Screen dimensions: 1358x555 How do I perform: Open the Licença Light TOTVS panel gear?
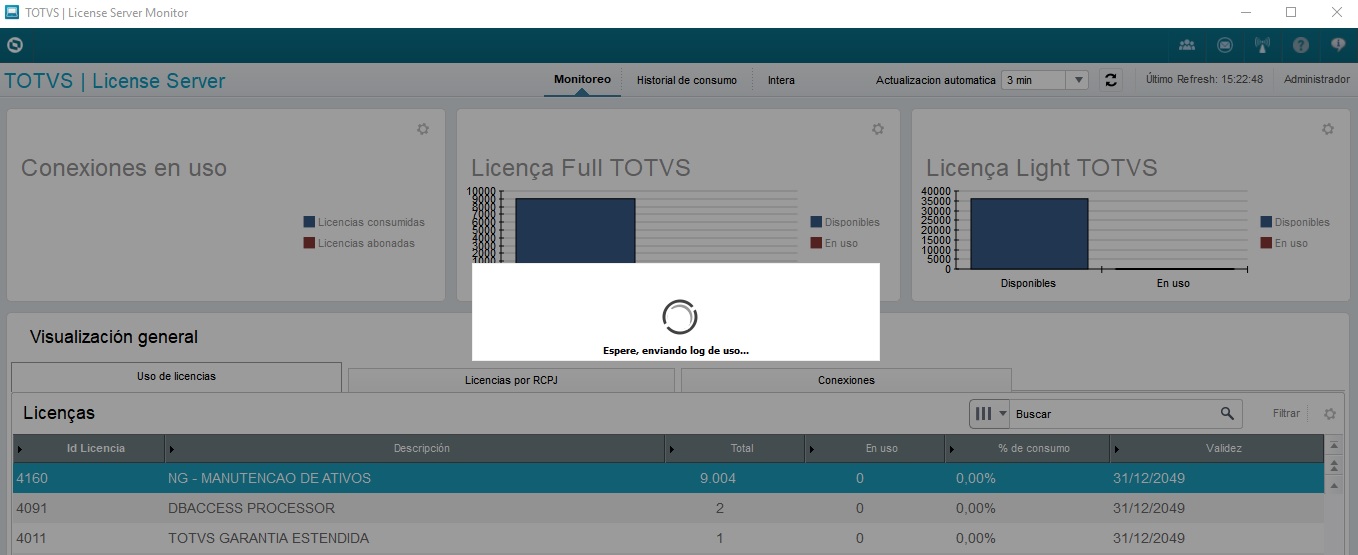[x=1328, y=129]
